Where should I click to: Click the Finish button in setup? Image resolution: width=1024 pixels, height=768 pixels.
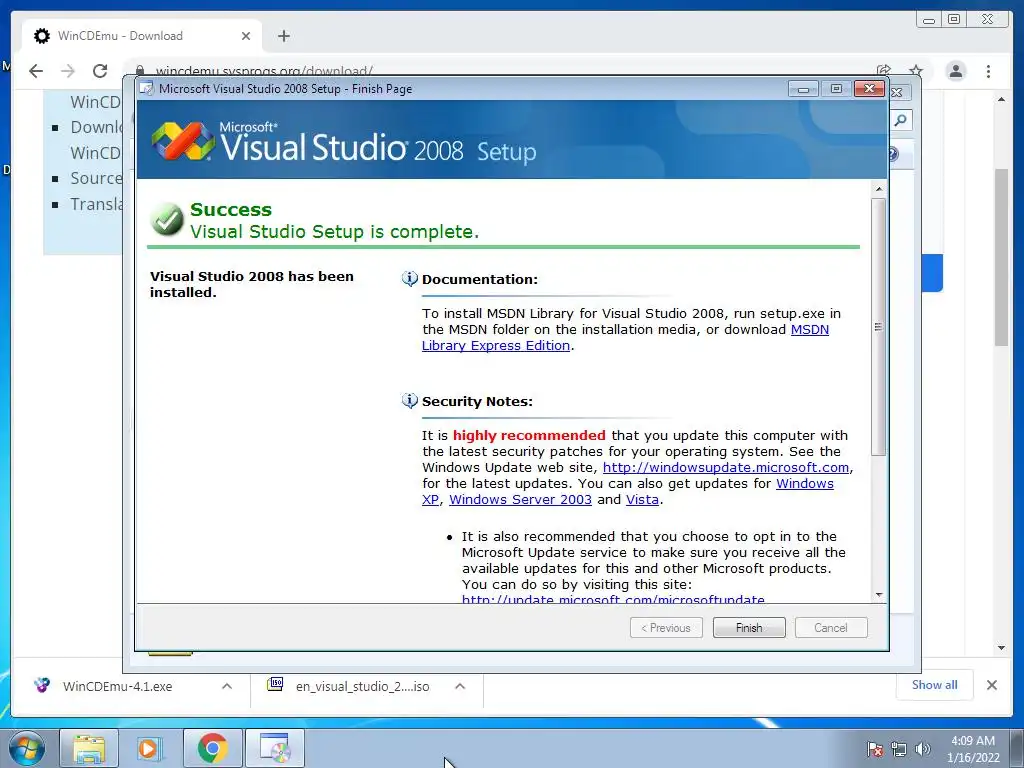[749, 628]
